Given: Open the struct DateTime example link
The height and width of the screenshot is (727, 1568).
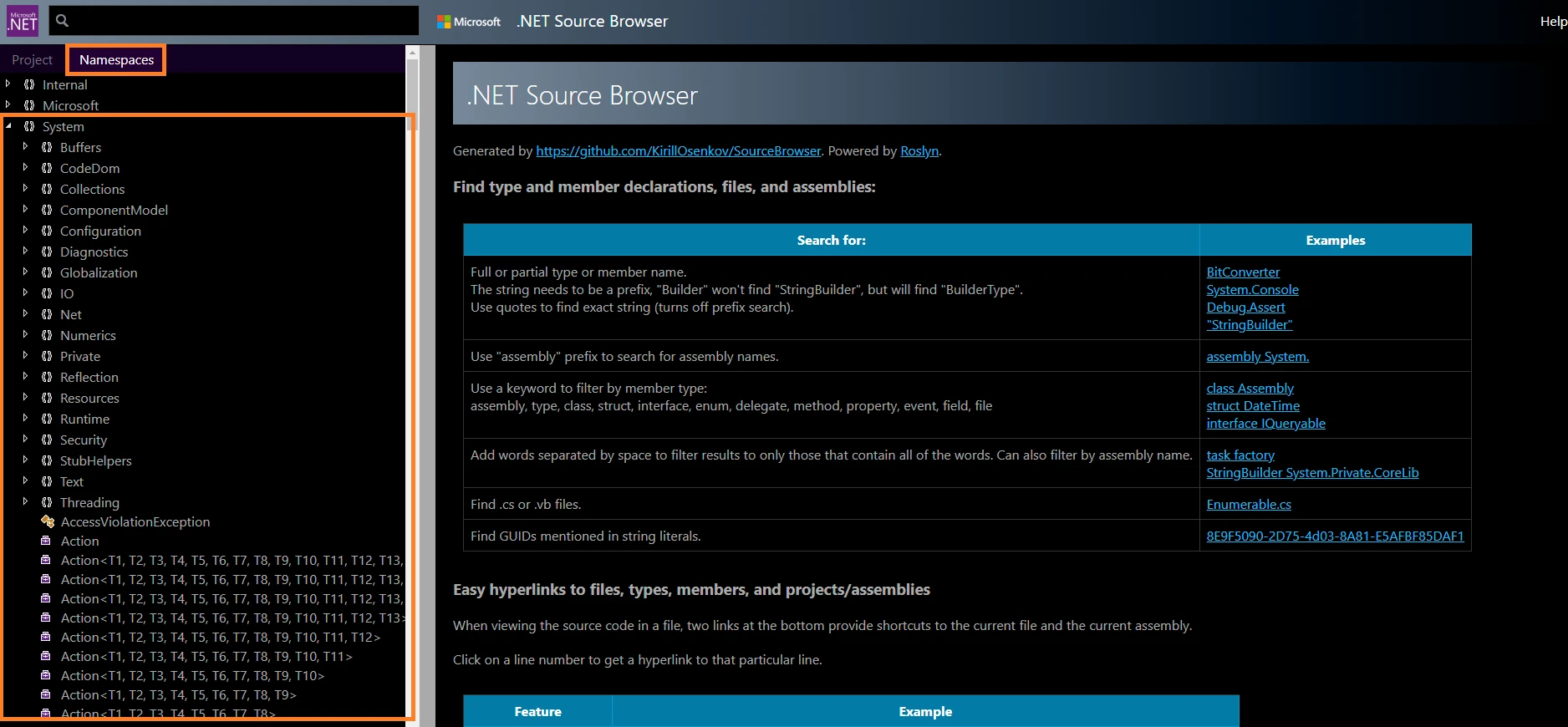Looking at the screenshot, I should tap(1253, 406).
